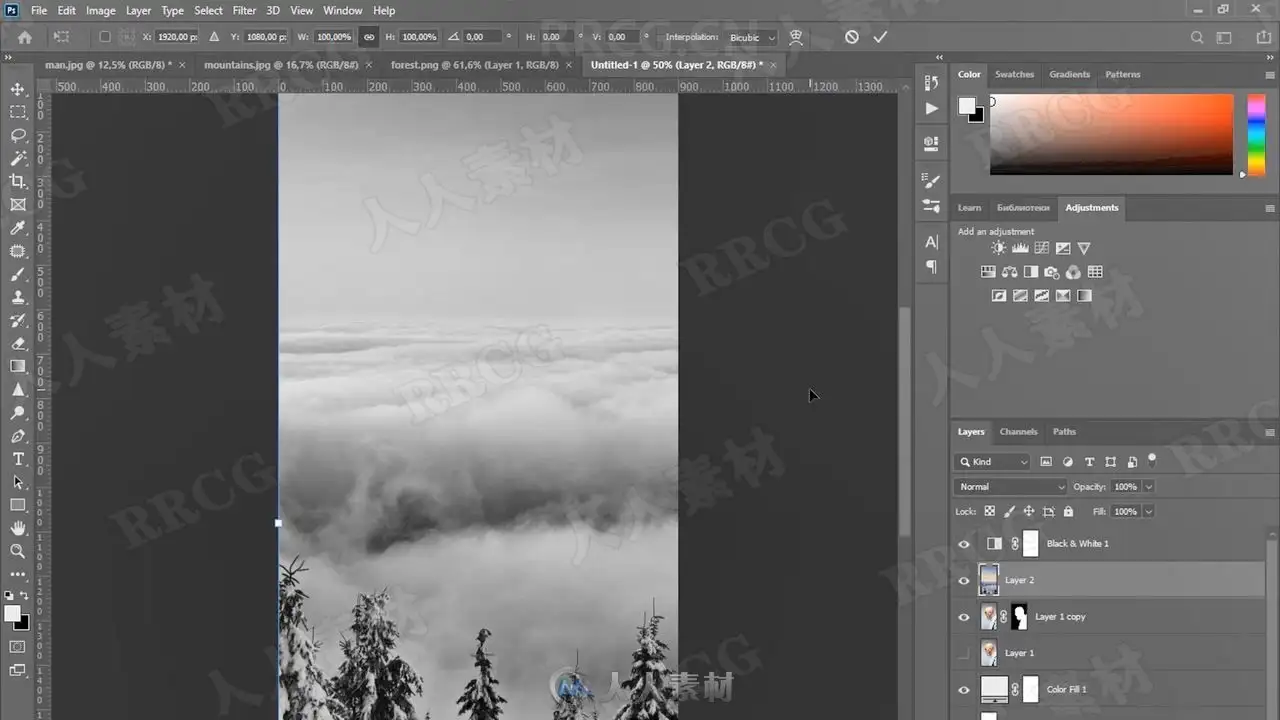Open the Search icon in options bar
Viewport: 1280px width, 720px height.
[1197, 37]
